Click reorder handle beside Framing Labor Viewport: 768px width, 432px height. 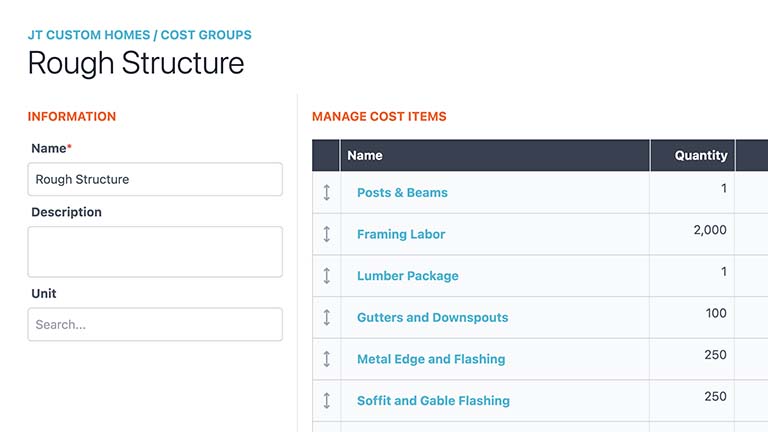pos(326,234)
